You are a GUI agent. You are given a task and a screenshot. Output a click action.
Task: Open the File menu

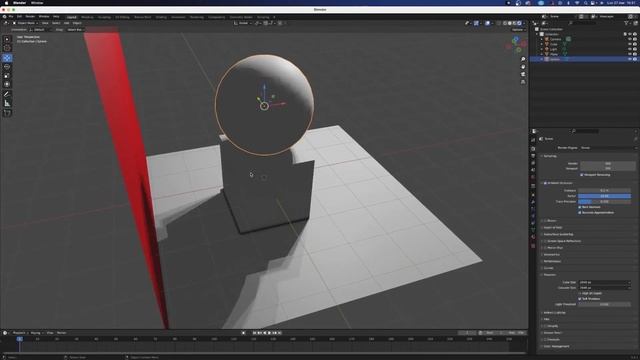(11, 17)
